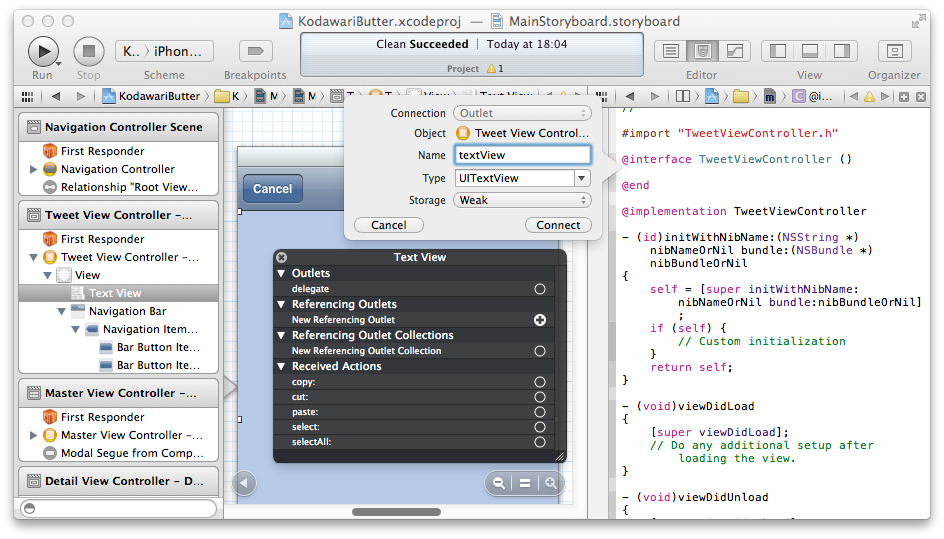Click the Detail View Controller scene header
This screenshot has height=539, width=944.
click(x=119, y=481)
